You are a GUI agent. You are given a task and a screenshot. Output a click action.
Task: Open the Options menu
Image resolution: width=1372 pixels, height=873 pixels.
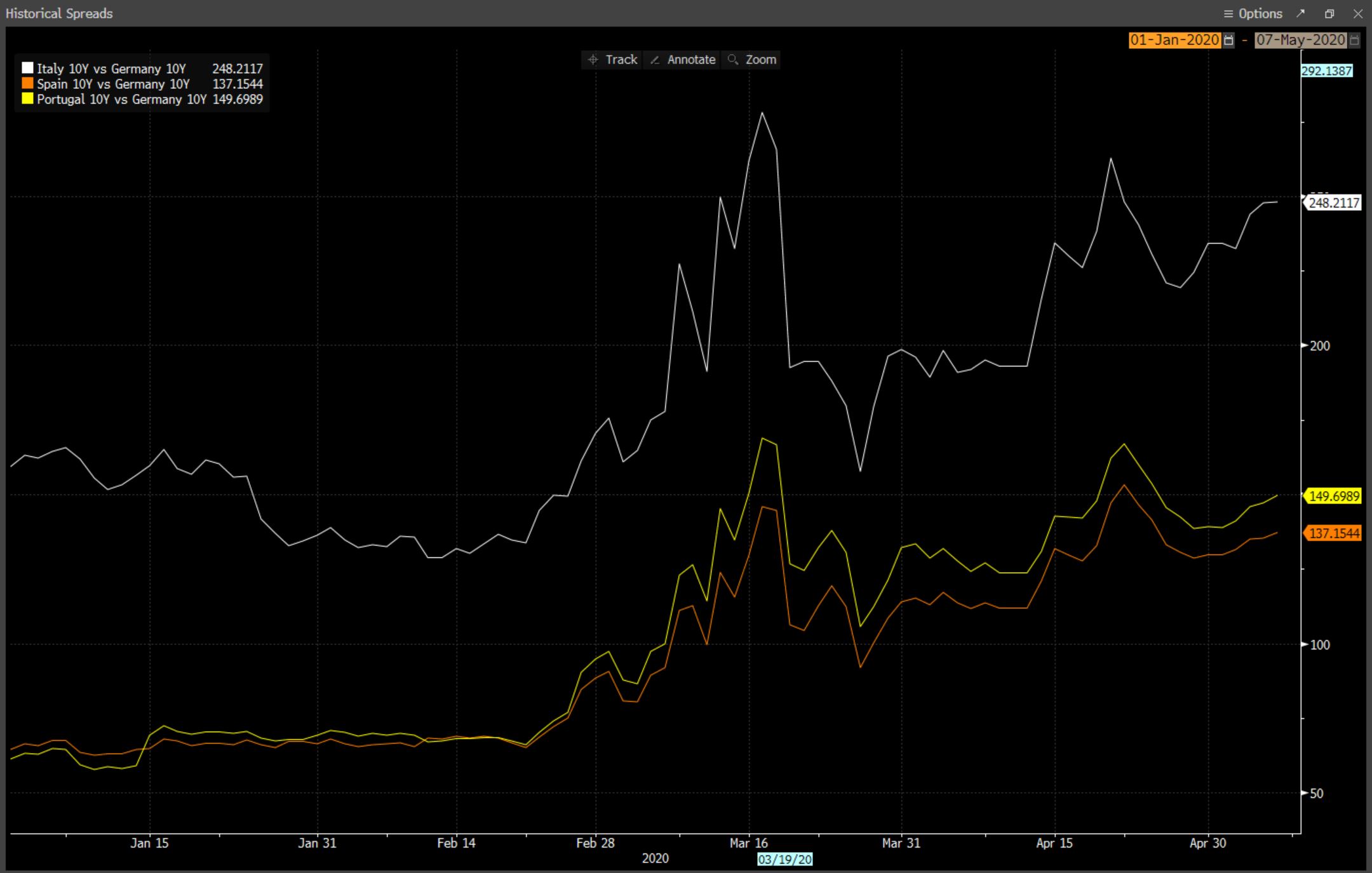pos(1253,13)
